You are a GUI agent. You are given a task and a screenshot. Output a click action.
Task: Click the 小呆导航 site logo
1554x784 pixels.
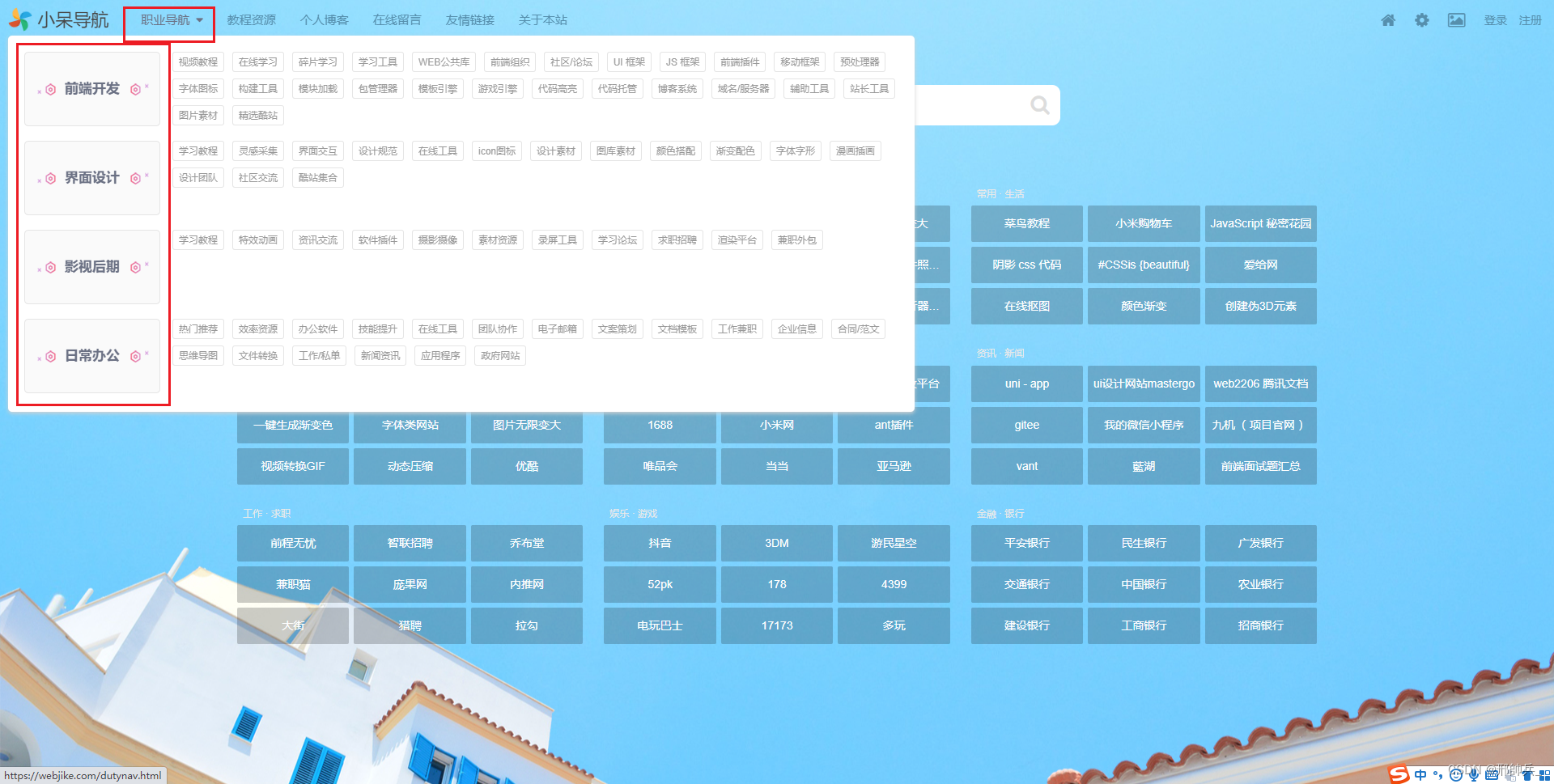[58, 19]
